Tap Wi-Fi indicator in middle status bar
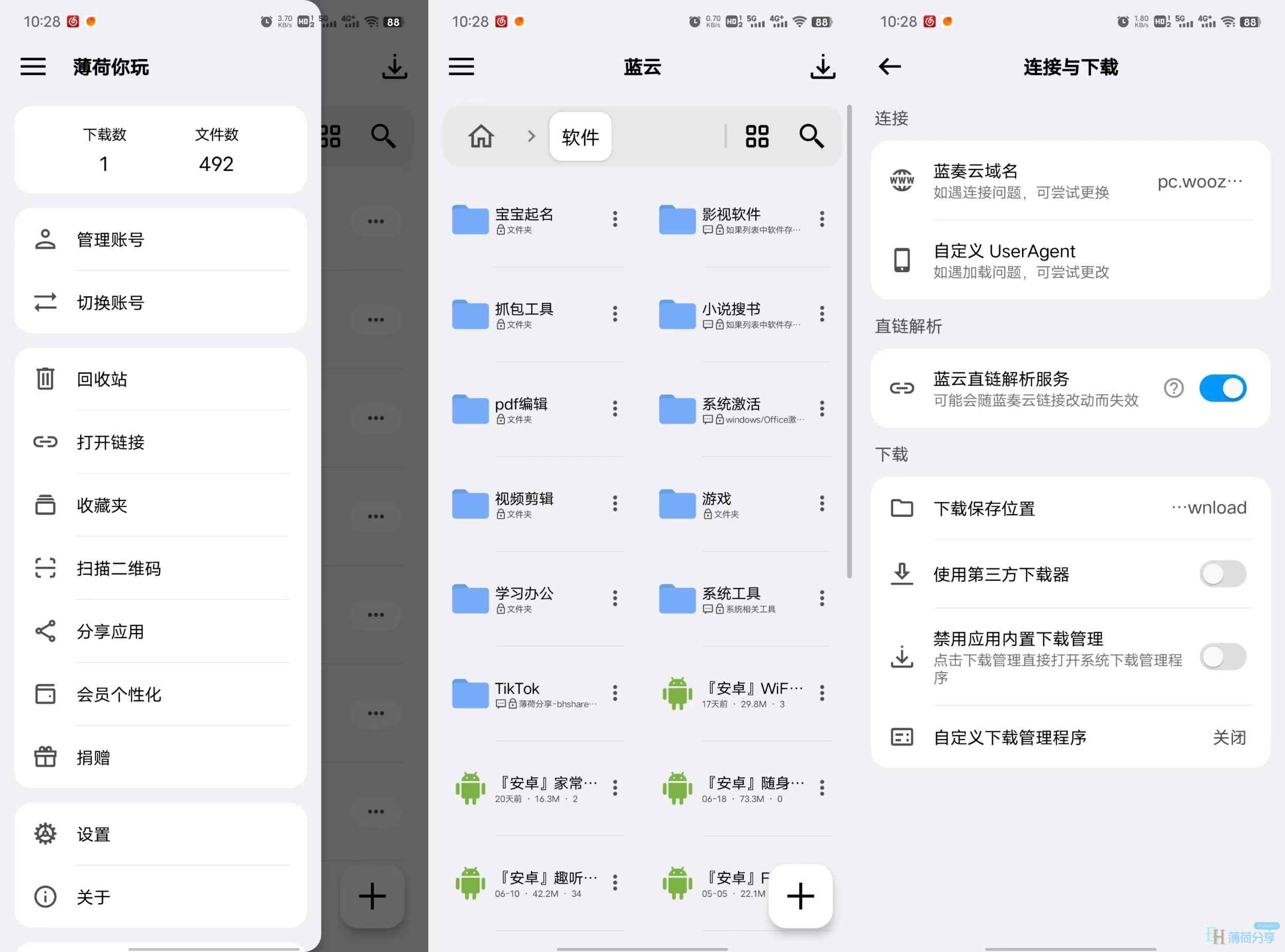 [x=799, y=22]
